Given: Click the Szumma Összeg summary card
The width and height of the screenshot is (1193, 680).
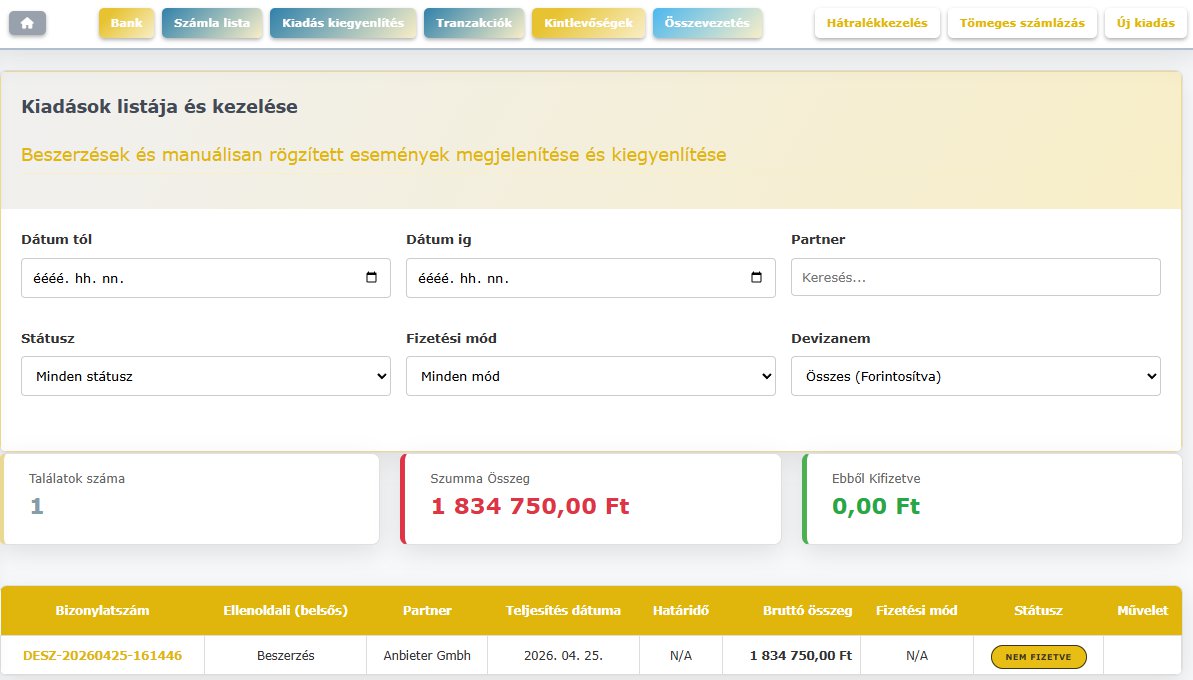Looking at the screenshot, I should pos(591,499).
